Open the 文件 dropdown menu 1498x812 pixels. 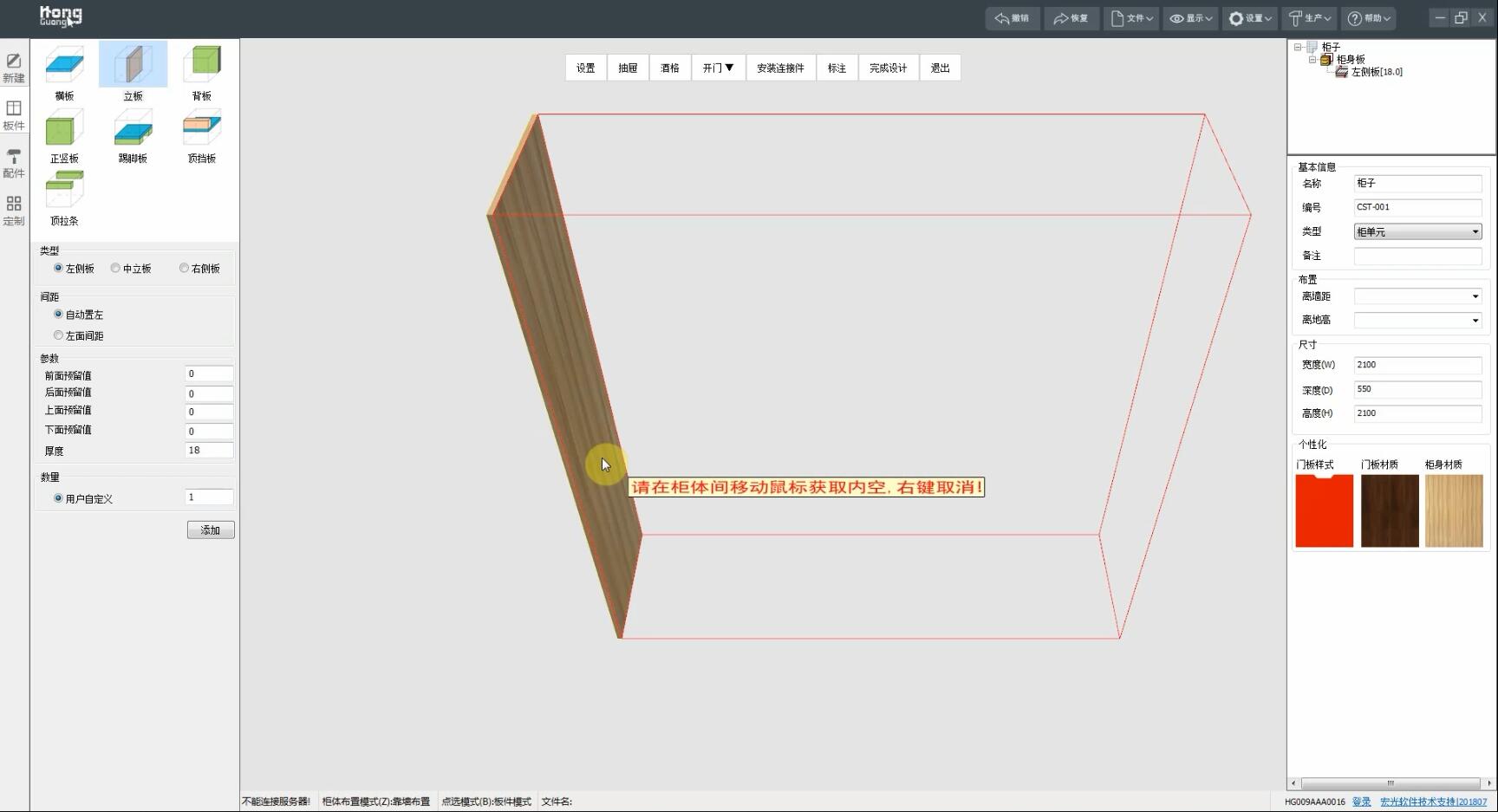pos(1131,18)
